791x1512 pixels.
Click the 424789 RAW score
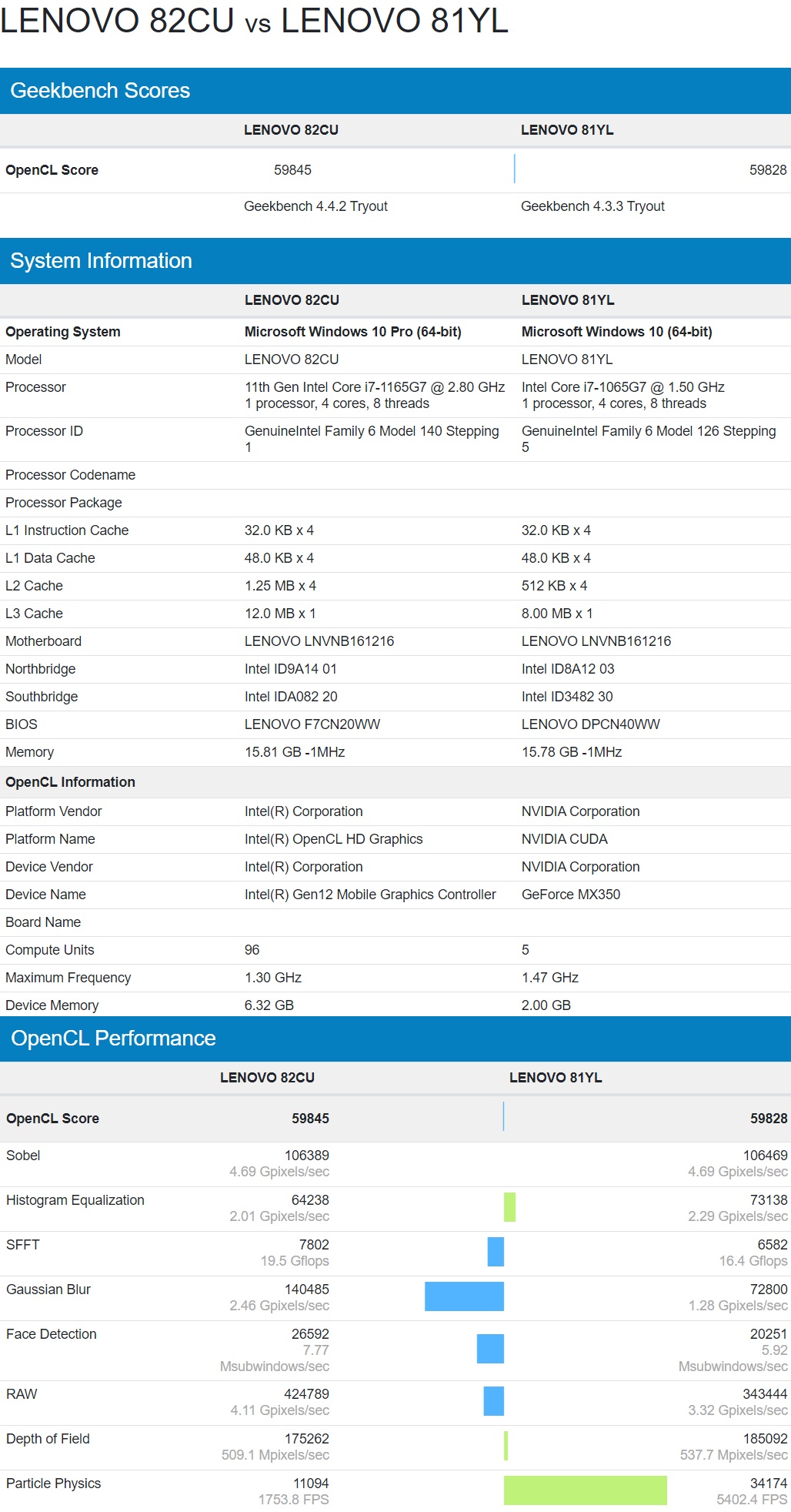[307, 1394]
